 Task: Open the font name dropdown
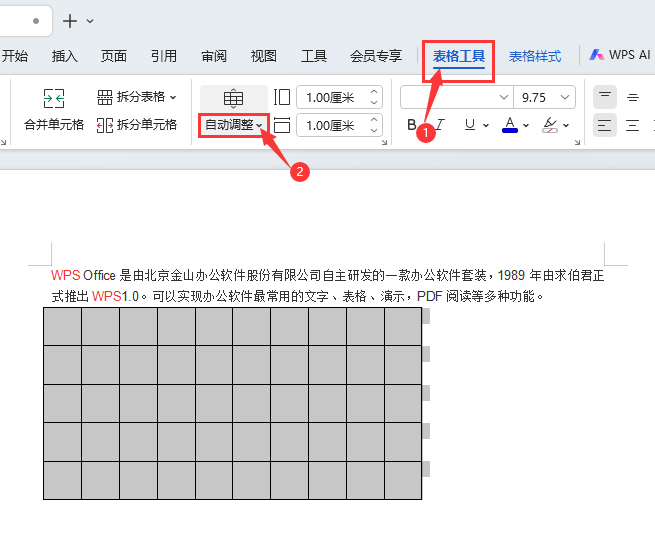(504, 97)
